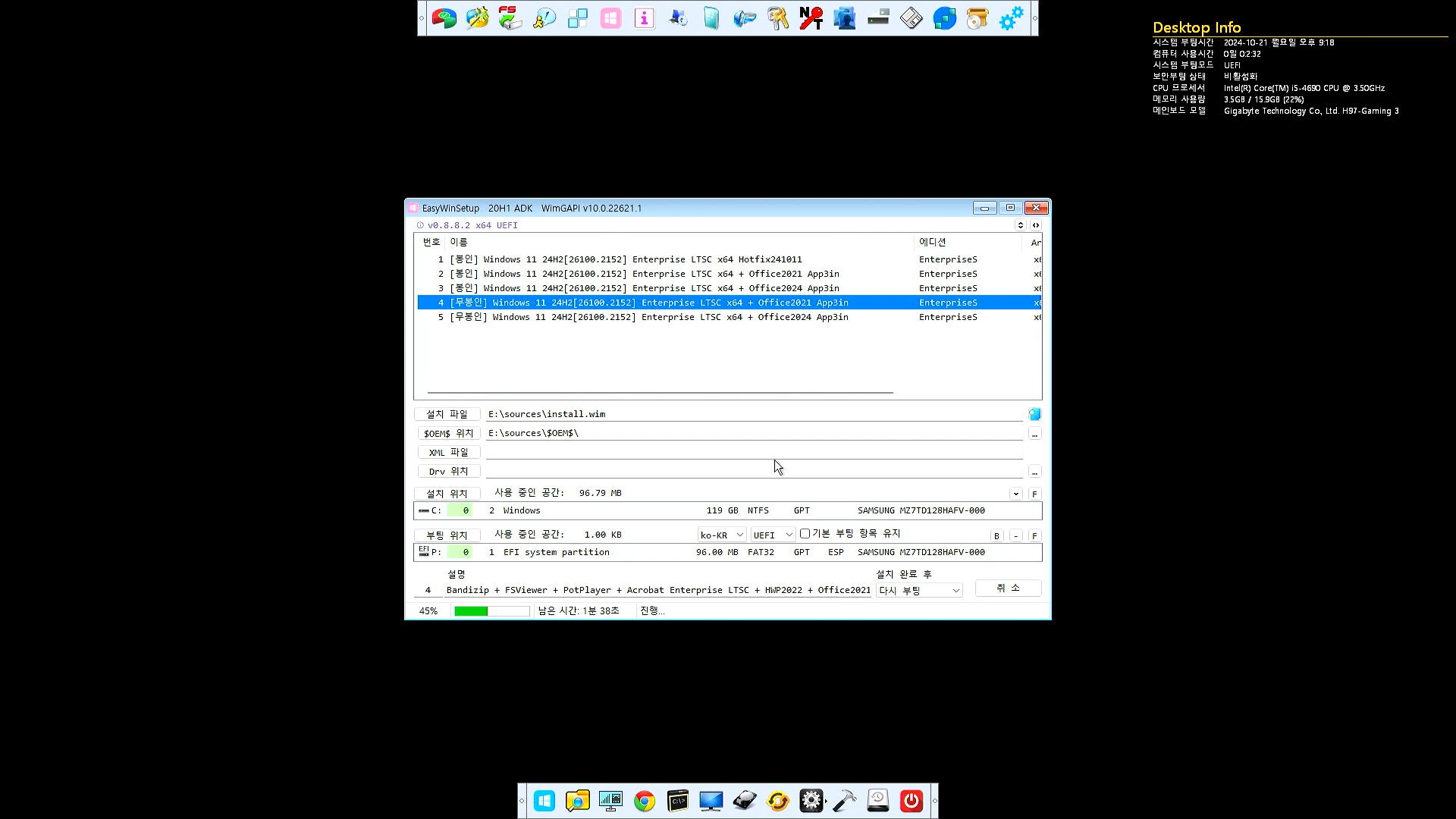Viewport: 1456px width, 819px height.
Task: Click the horizontal scrollbar under image list
Action: (660, 392)
